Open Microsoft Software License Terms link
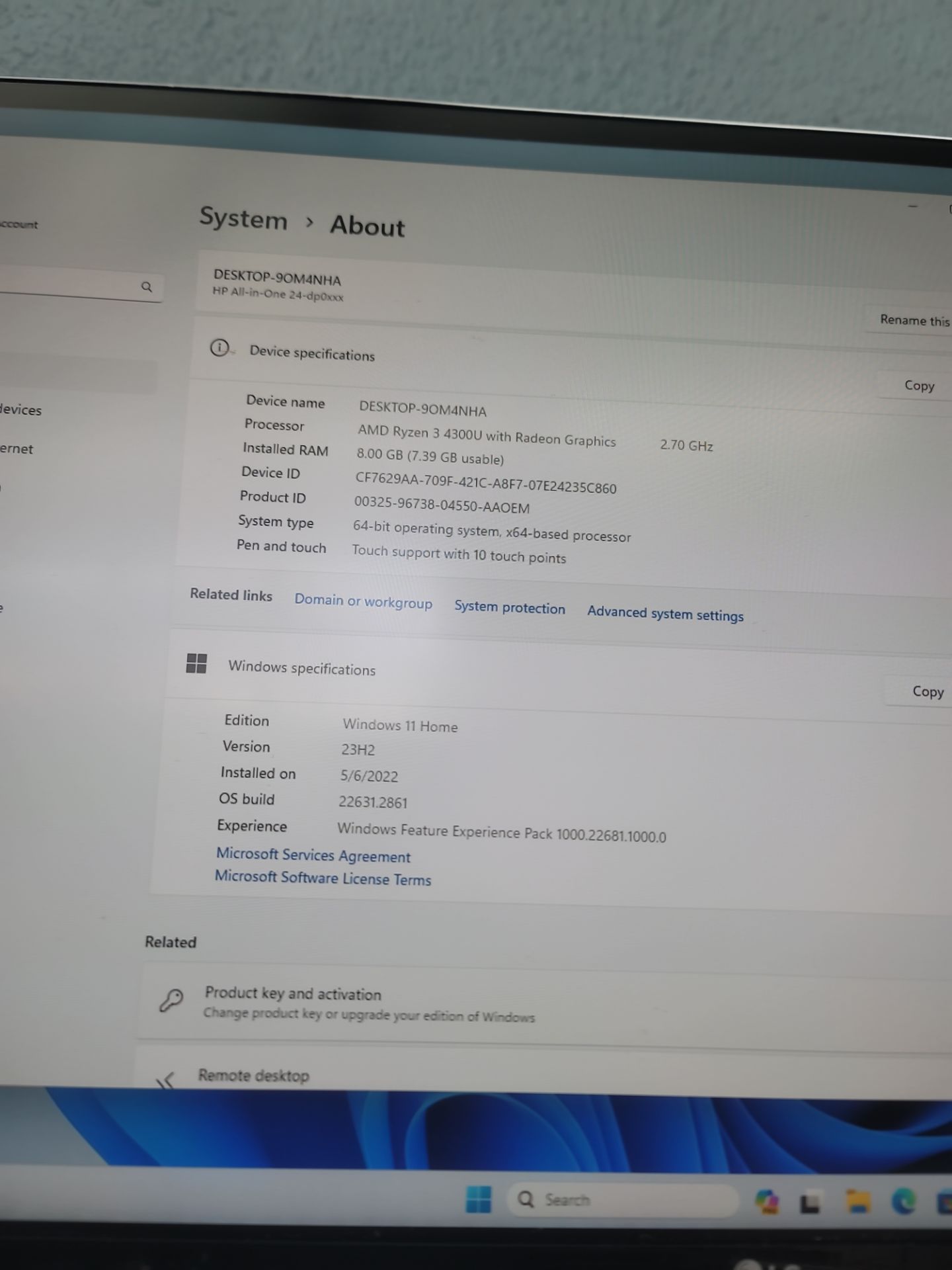Image resolution: width=952 pixels, height=1270 pixels. 323,878
